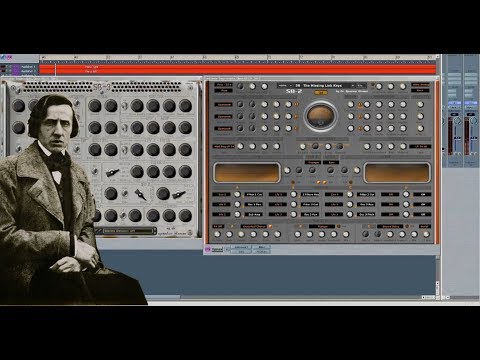The image size is (480, 360).
Task: Click the timeline ruler above the tracks
Action: [x=237, y=59]
